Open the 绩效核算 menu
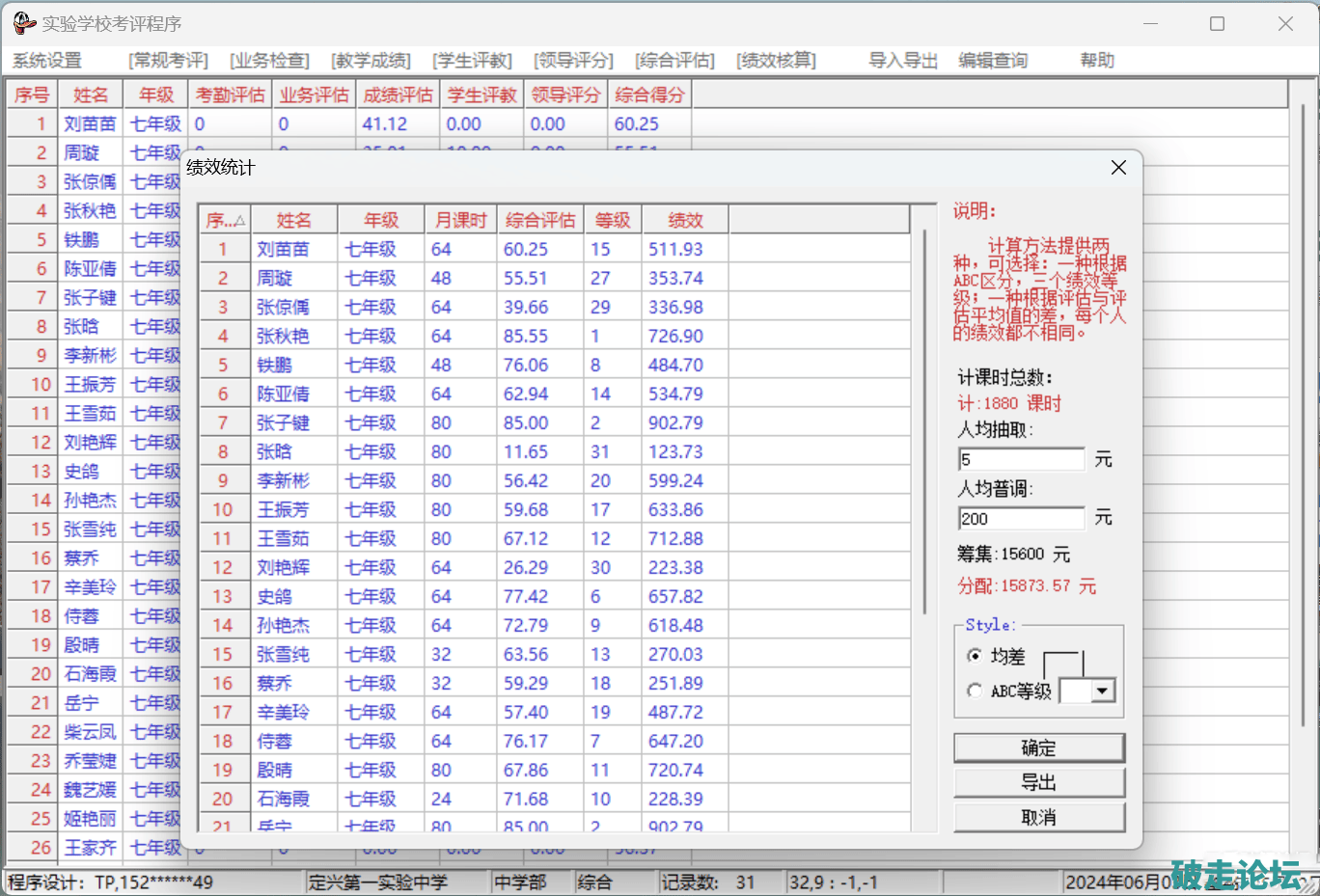 click(x=776, y=61)
